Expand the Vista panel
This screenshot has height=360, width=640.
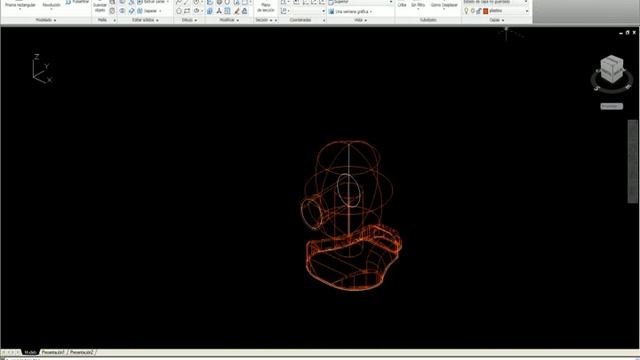(360, 20)
